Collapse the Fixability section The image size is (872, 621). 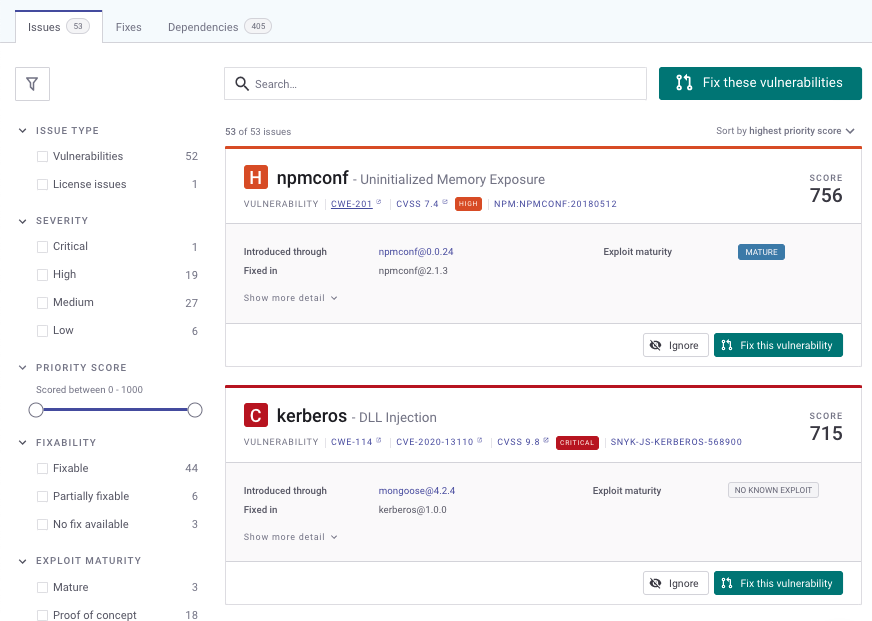[x=23, y=443]
